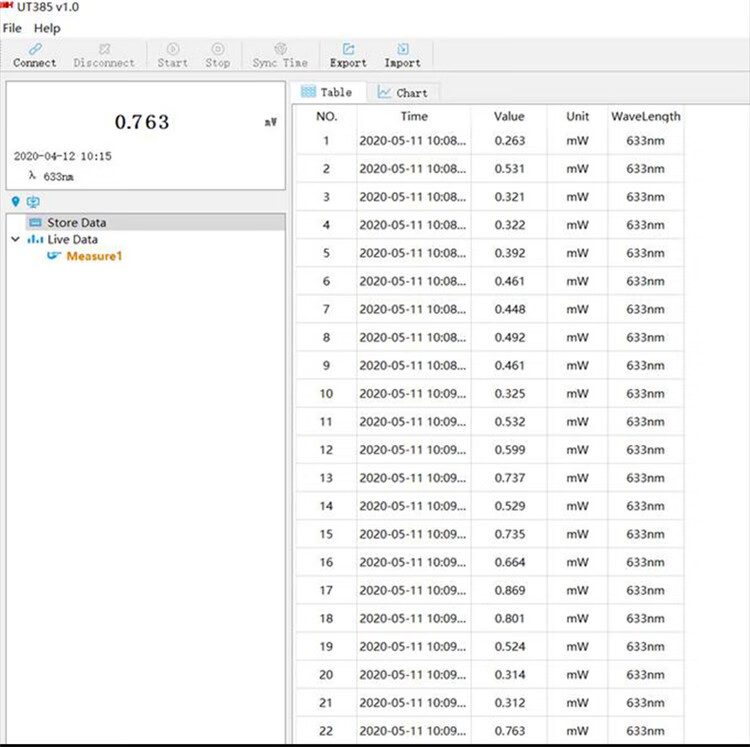Screen dimensions: 750x747
Task: Open the Help menu
Action: tap(47, 28)
